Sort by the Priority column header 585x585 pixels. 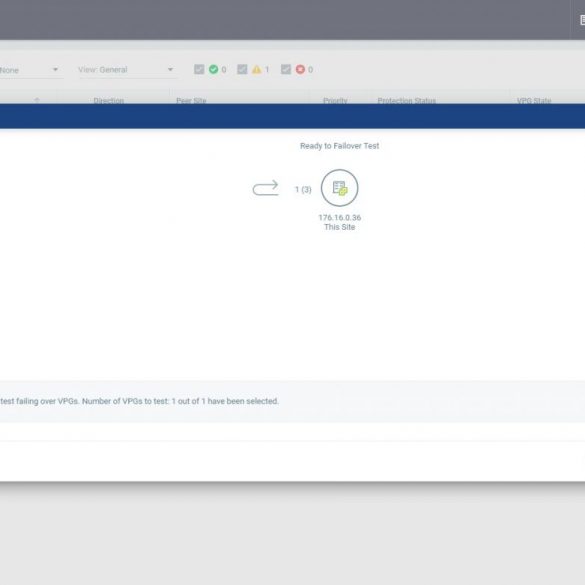(x=335, y=100)
